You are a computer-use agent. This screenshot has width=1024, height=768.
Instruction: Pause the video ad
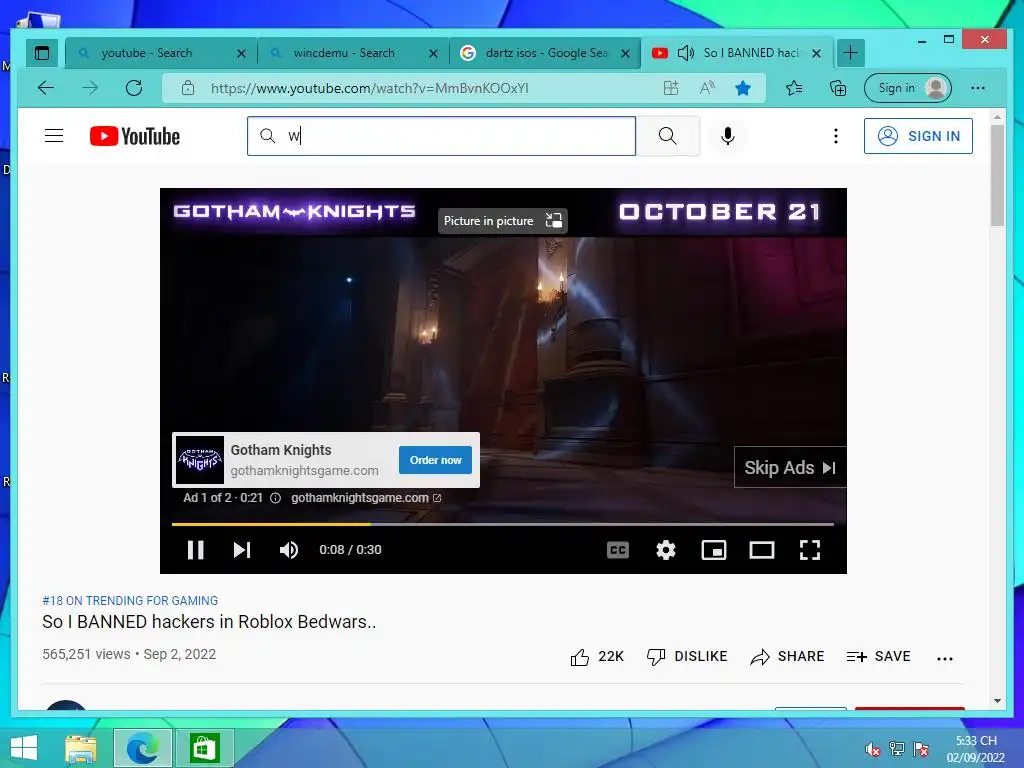(x=195, y=550)
